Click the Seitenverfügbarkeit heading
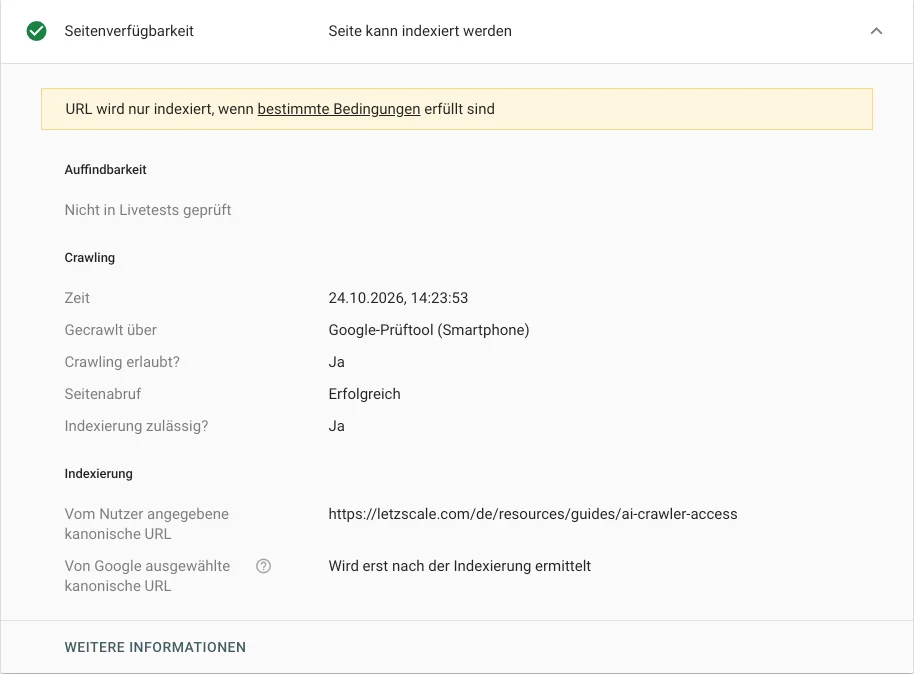The image size is (914, 674). (129, 31)
